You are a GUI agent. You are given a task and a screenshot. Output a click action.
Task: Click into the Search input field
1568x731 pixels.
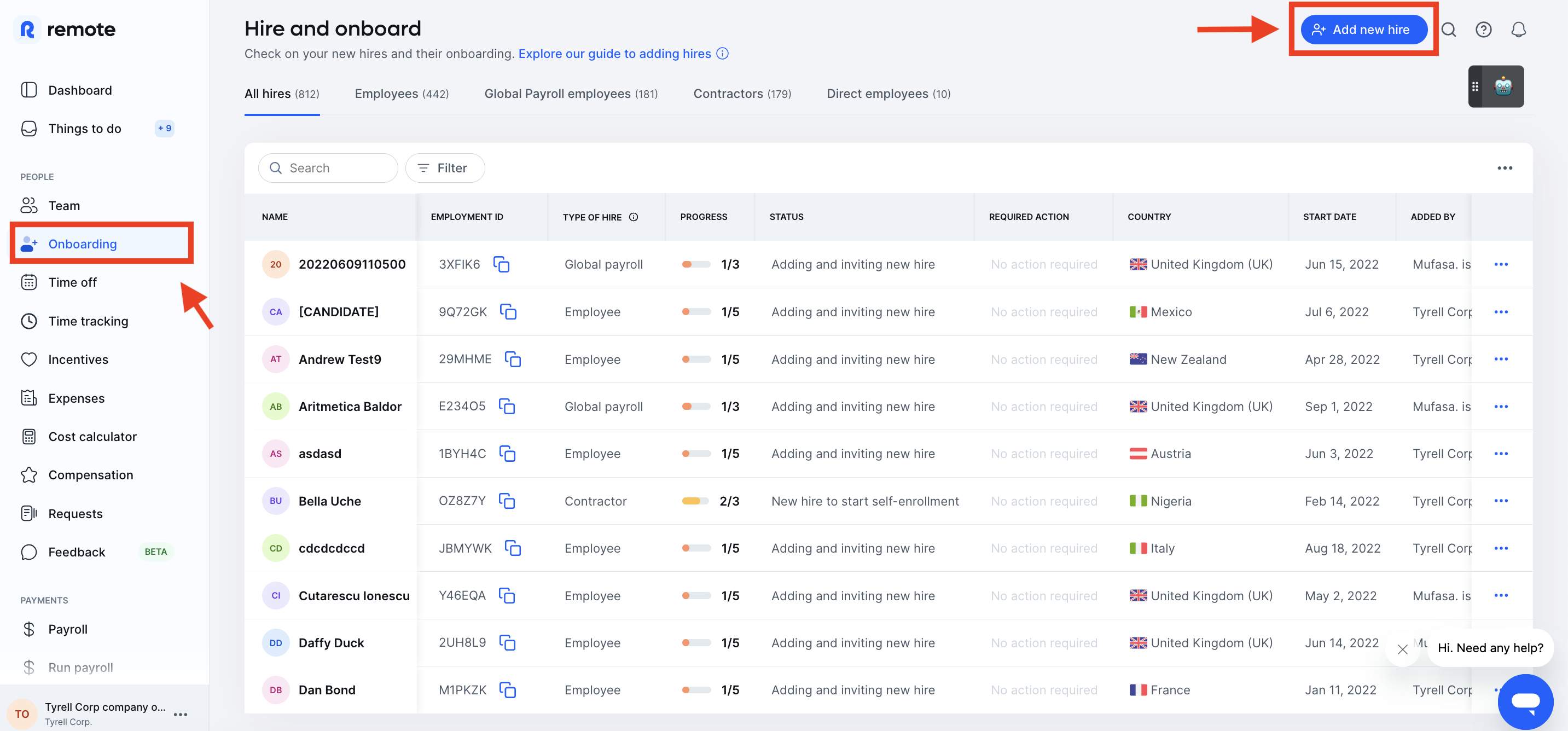pyautogui.click(x=329, y=168)
